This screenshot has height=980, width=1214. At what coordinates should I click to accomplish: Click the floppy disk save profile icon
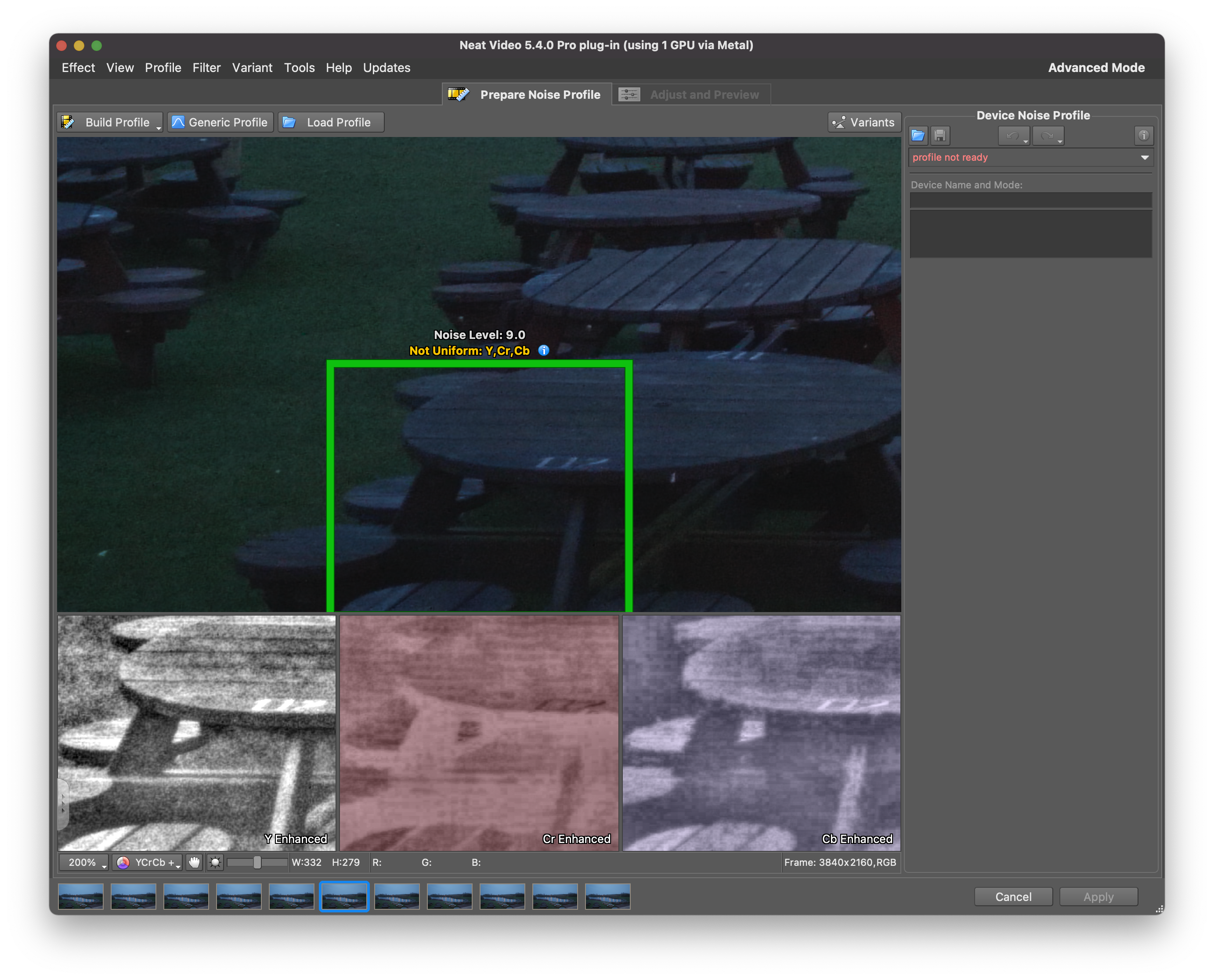coord(940,136)
